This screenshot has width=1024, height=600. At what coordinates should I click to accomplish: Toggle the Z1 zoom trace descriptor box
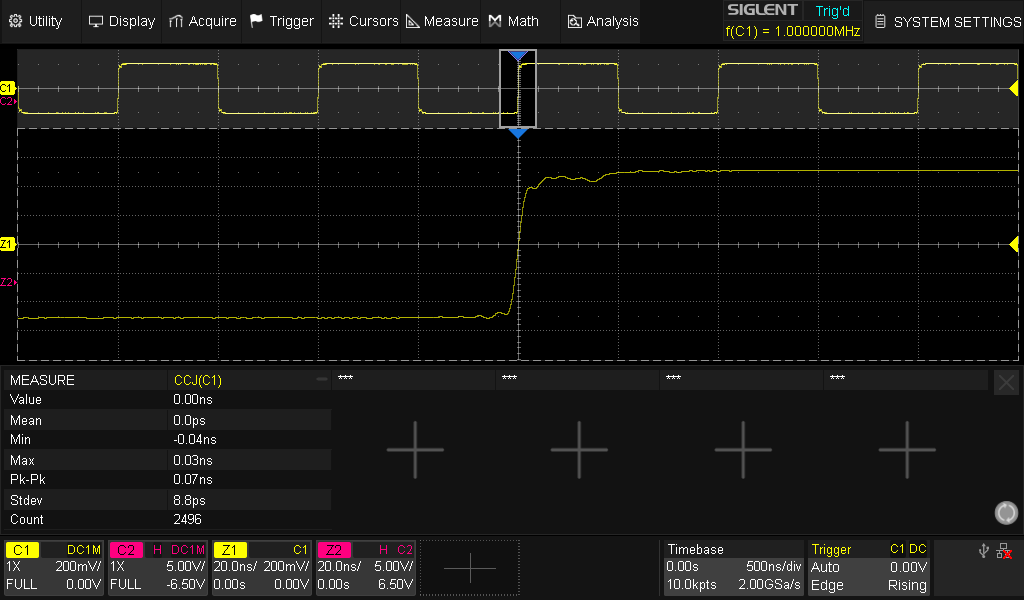click(x=262, y=567)
